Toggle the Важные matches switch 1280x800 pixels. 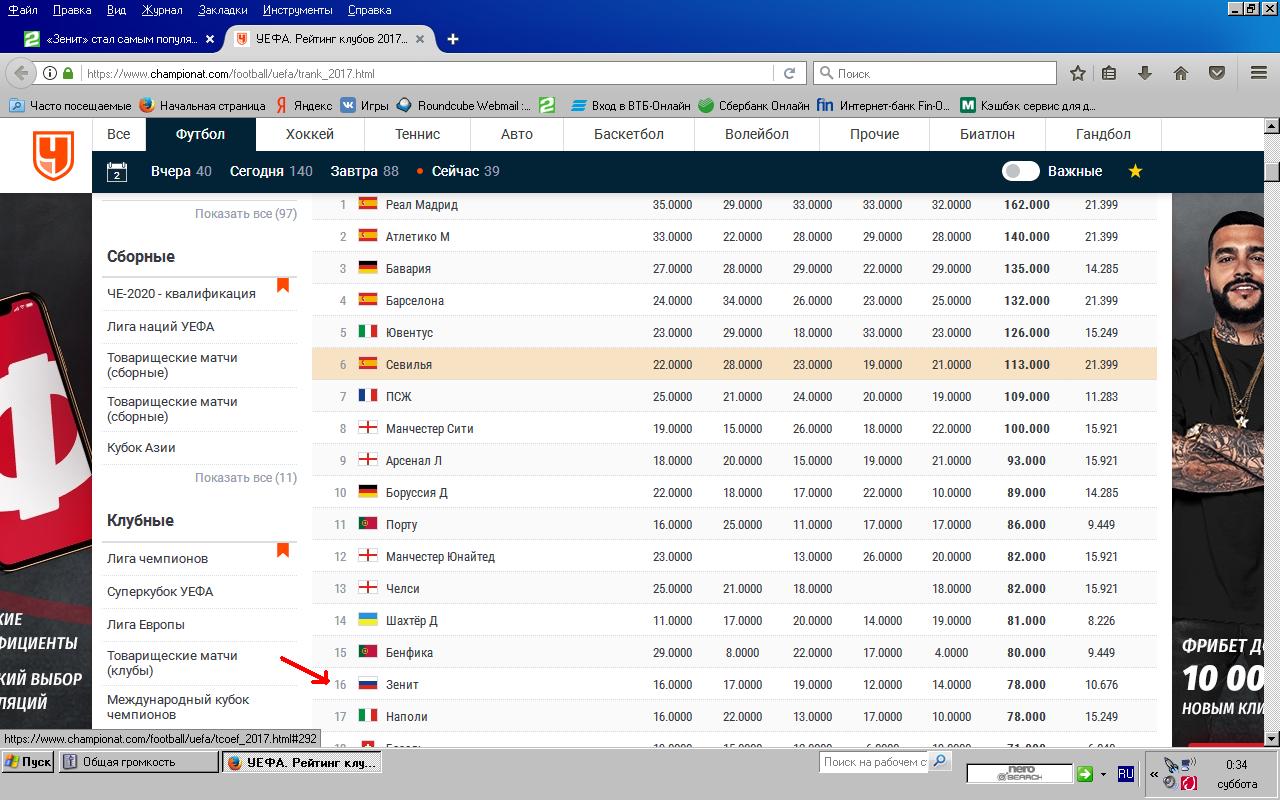1021,171
